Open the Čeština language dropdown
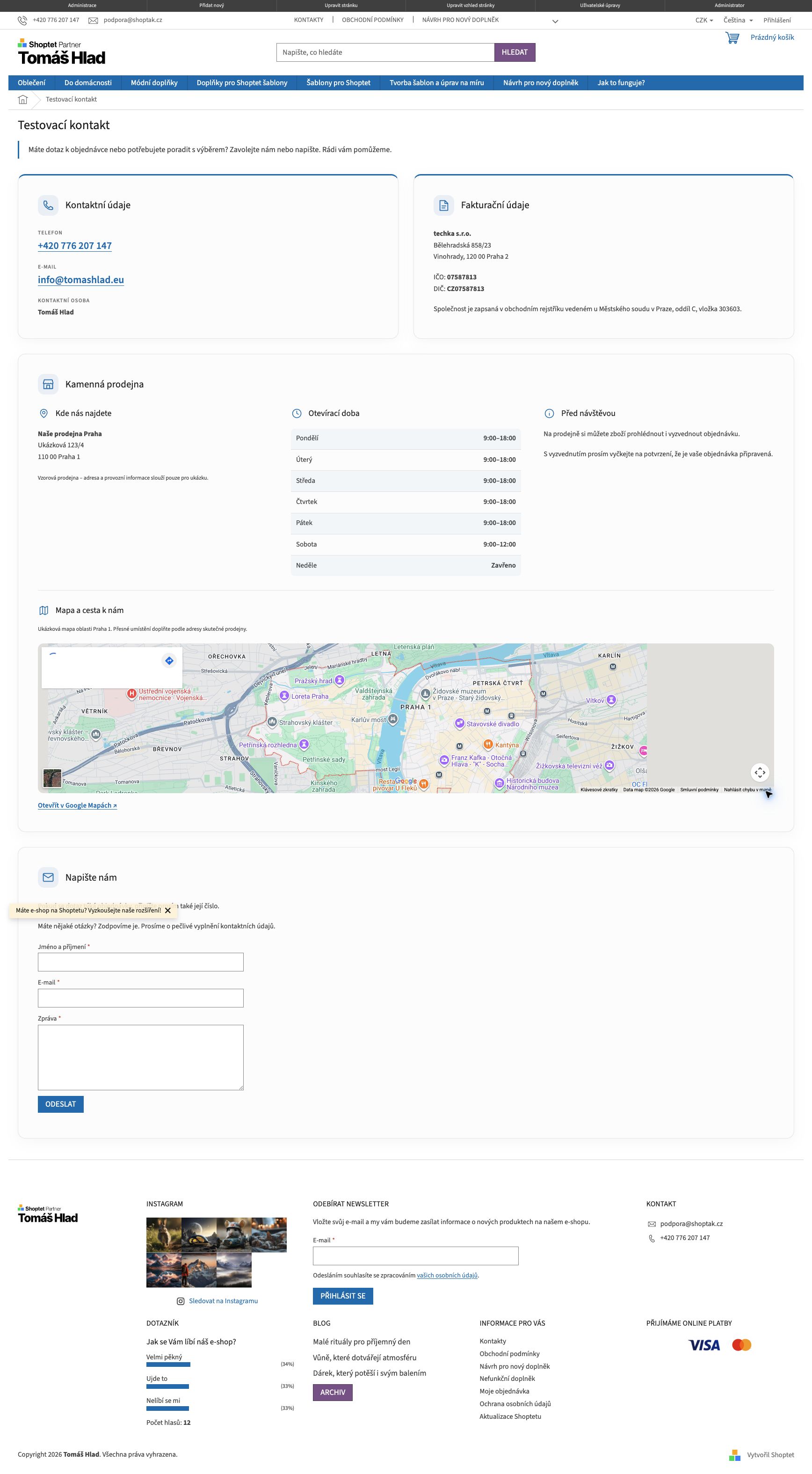 click(x=738, y=21)
